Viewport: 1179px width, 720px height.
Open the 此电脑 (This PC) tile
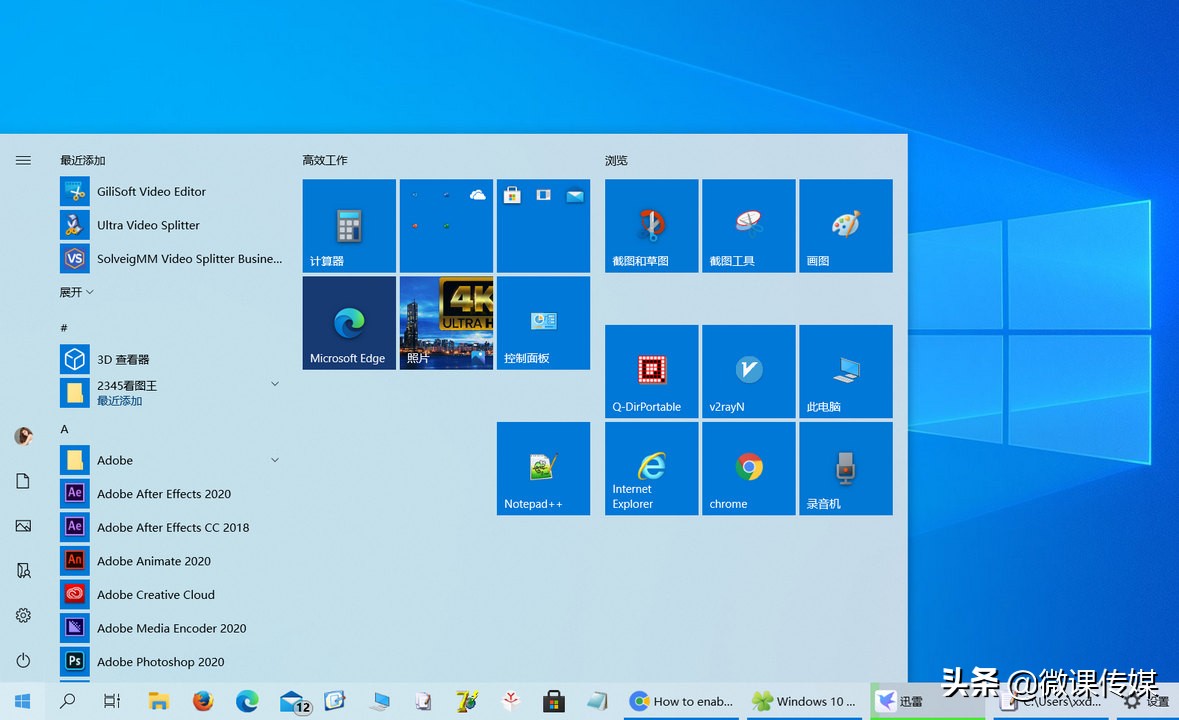click(845, 371)
